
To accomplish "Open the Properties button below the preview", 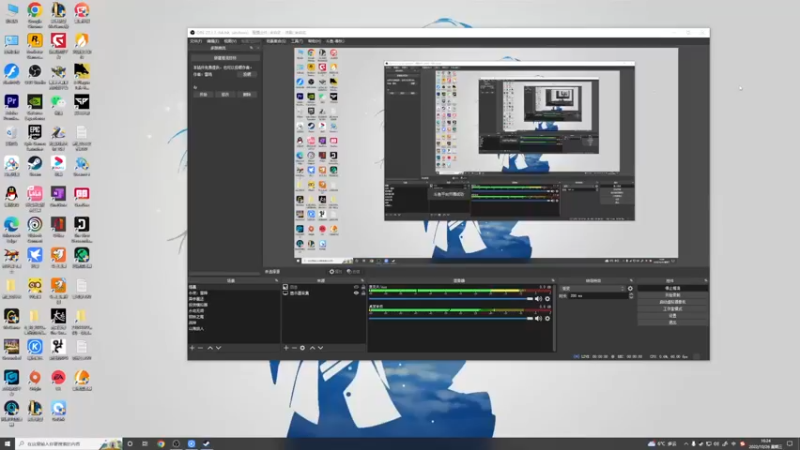I will [x=336, y=272].
